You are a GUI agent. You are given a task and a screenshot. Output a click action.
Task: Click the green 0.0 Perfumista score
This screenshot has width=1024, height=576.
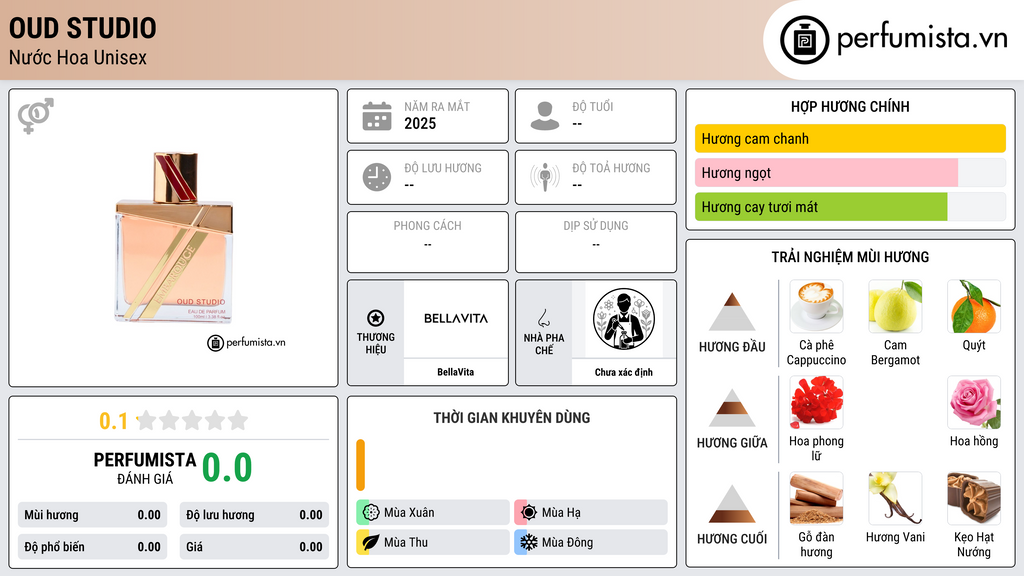[227, 468]
